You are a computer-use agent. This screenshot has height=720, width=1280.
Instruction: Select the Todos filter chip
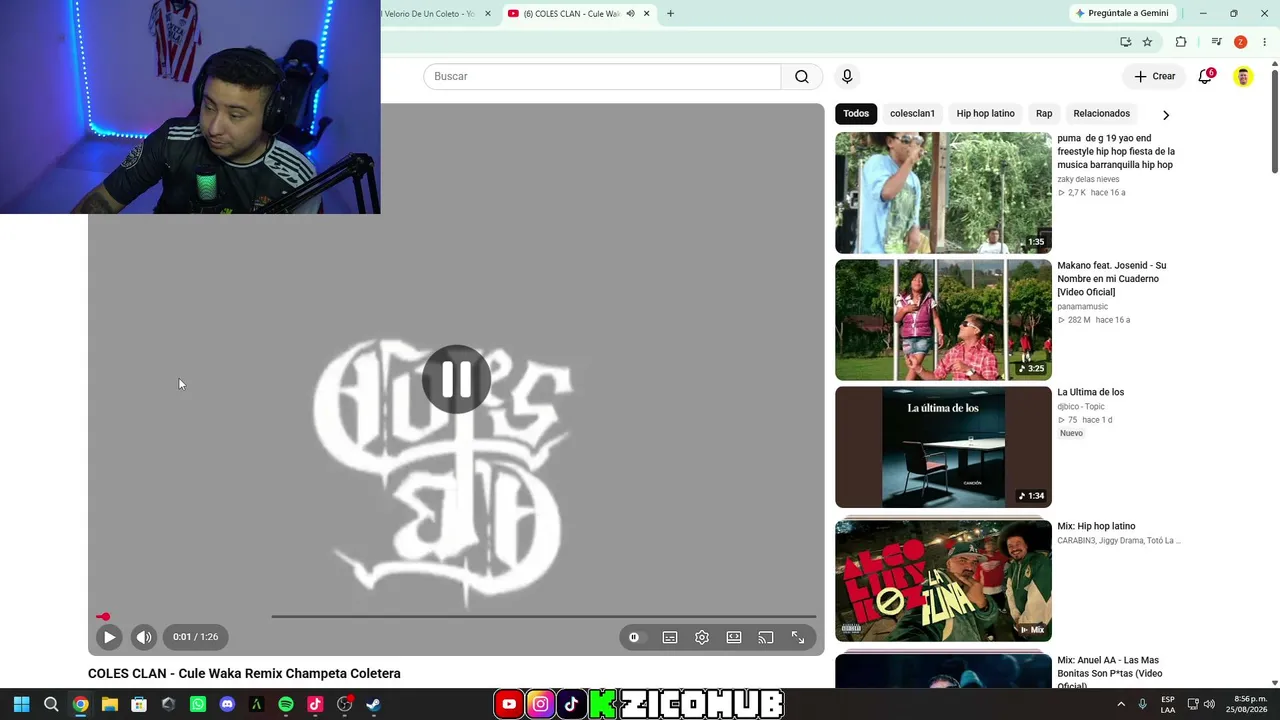(856, 113)
